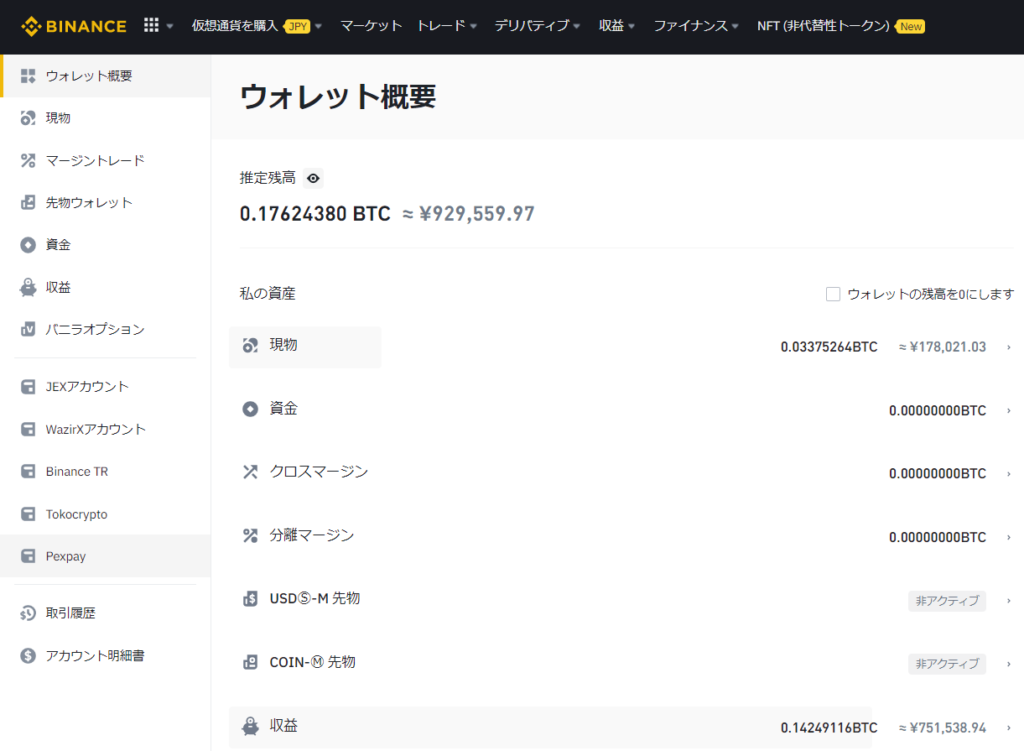
Task: Check the ウォレットの残高を0にします checkbox
Action: point(833,294)
